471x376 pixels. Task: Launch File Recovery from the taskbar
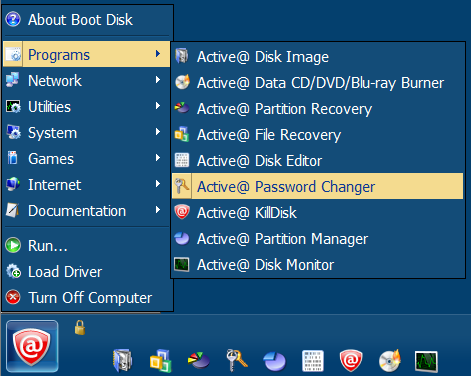160,360
